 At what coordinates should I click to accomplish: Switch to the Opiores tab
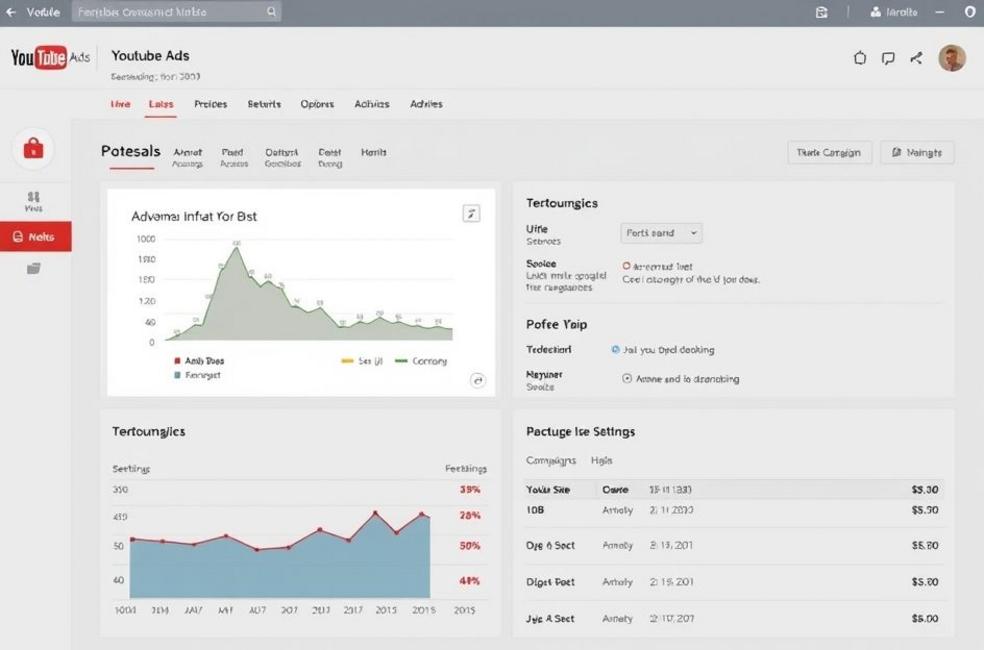click(x=317, y=104)
